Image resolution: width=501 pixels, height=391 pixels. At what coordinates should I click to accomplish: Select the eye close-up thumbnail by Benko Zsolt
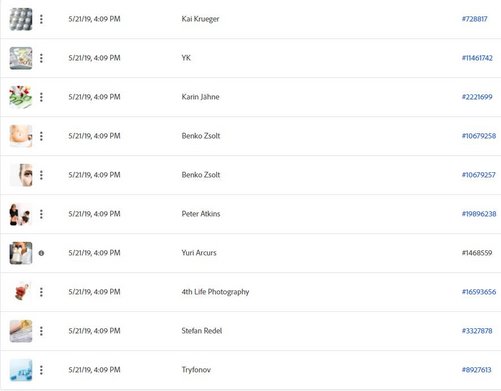click(21, 175)
